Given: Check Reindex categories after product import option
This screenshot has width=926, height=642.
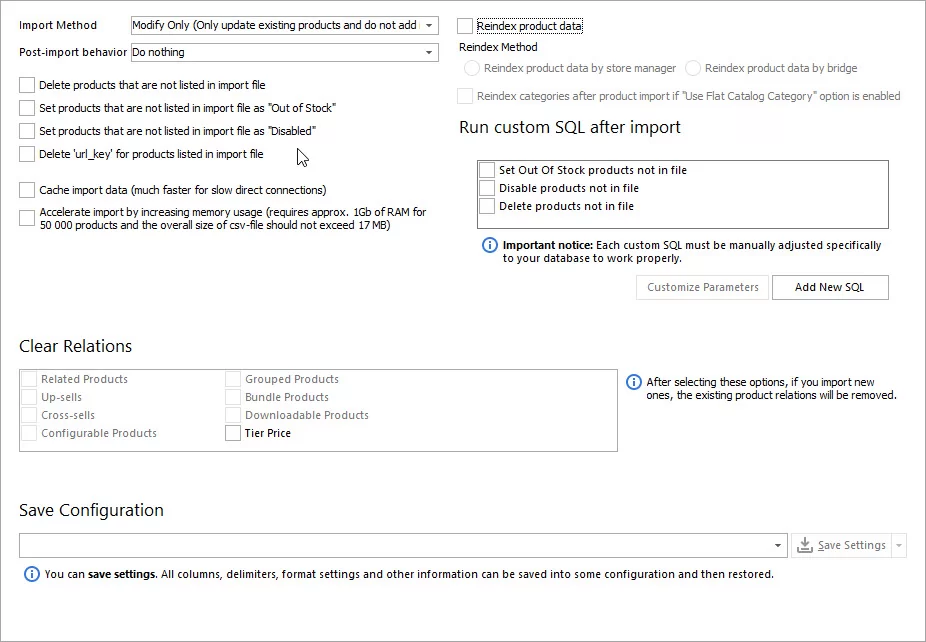Looking at the screenshot, I should (465, 96).
